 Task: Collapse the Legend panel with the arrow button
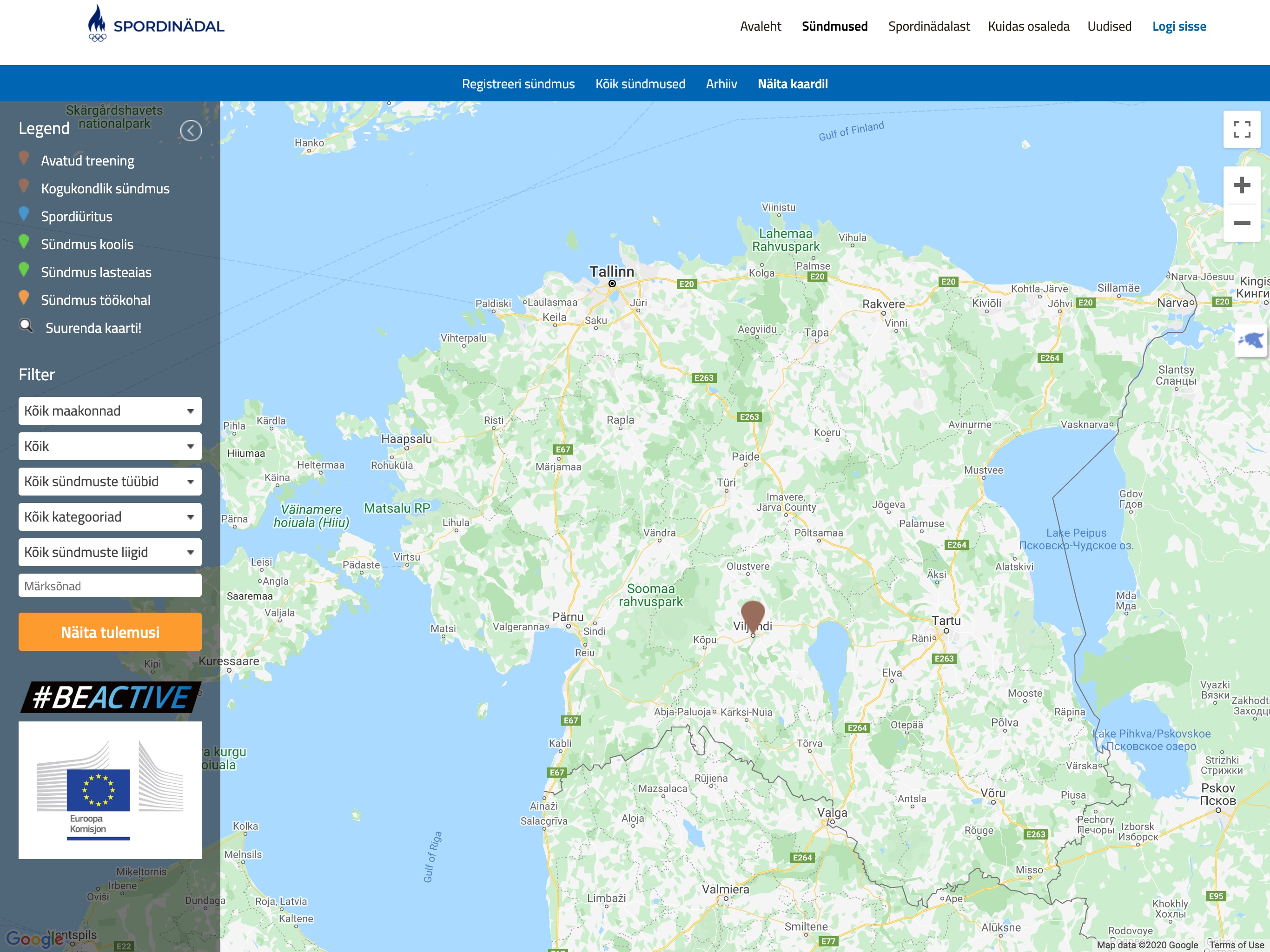tap(191, 131)
